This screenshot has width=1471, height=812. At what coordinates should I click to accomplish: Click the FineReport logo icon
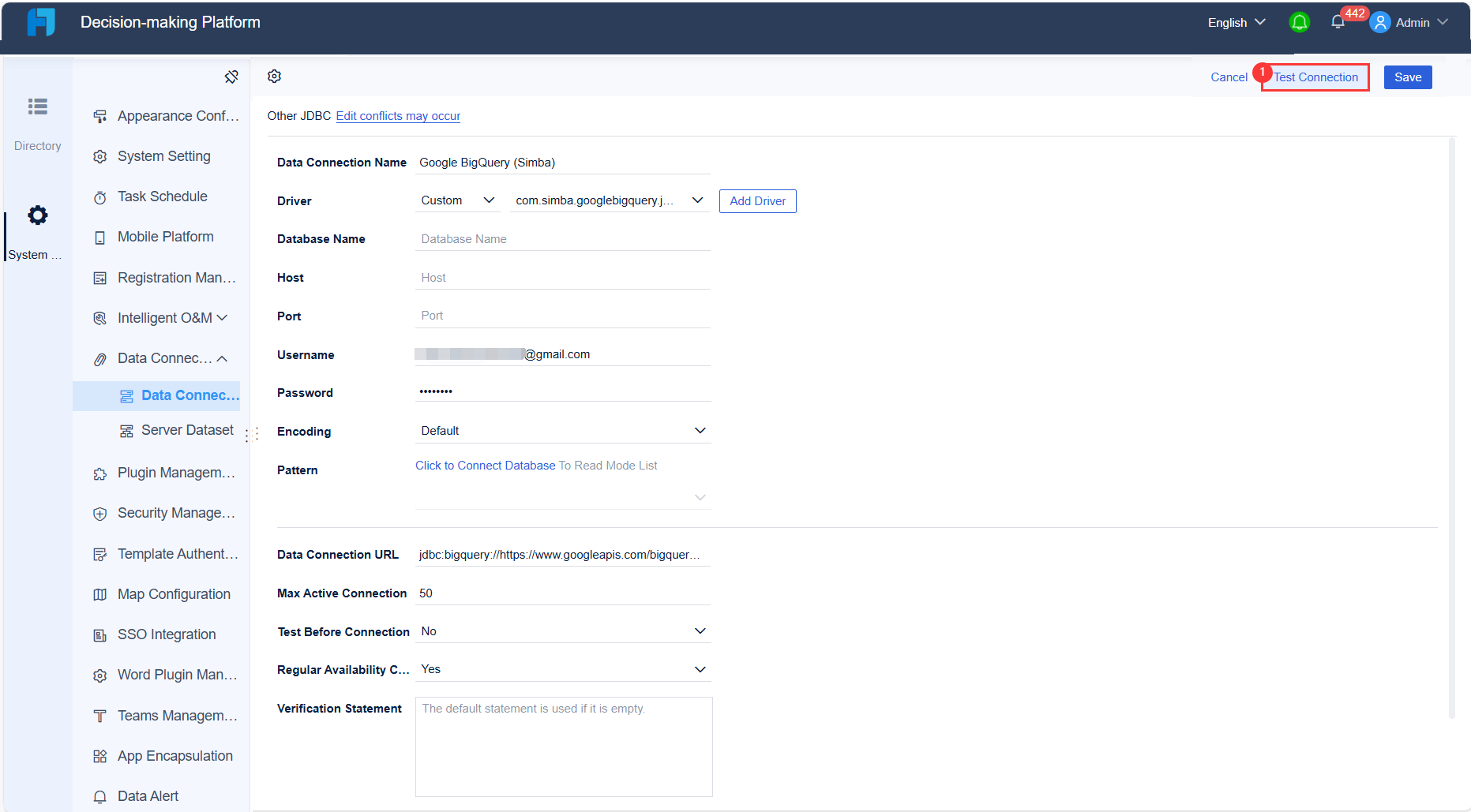[x=41, y=22]
